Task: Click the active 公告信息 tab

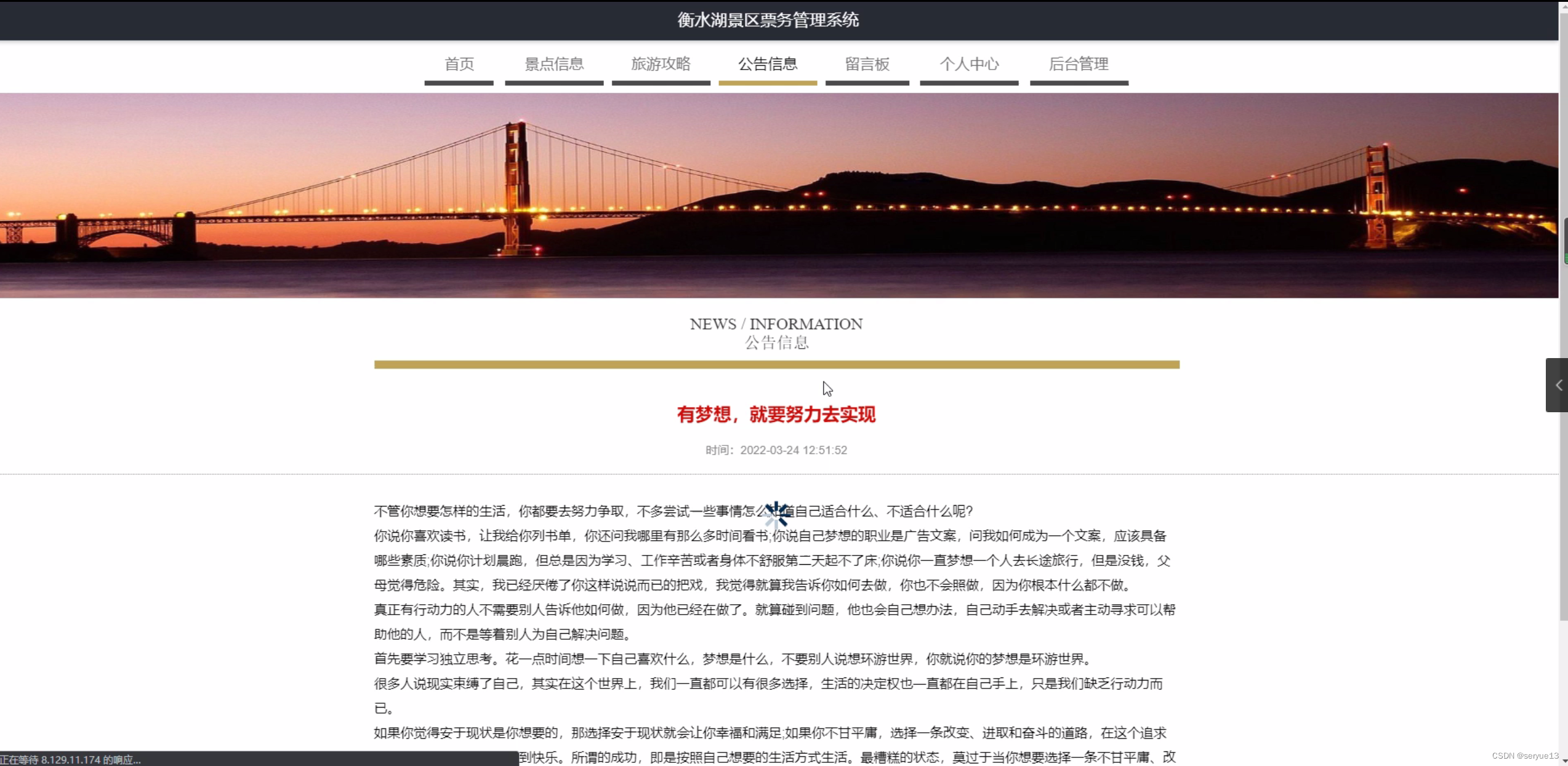Action: (767, 64)
